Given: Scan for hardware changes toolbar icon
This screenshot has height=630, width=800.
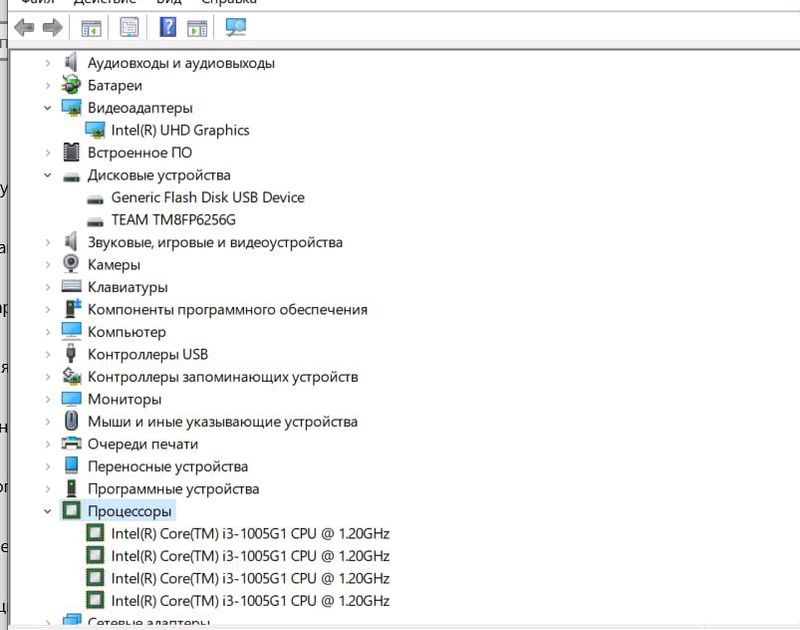Looking at the screenshot, I should click(236, 27).
